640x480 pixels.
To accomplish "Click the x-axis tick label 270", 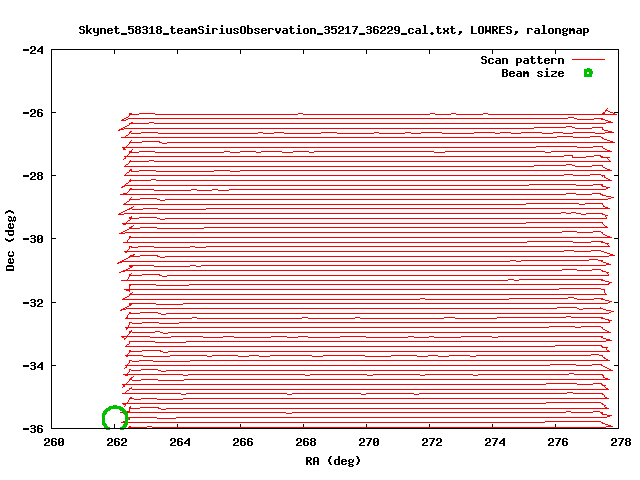I will 369,442.
